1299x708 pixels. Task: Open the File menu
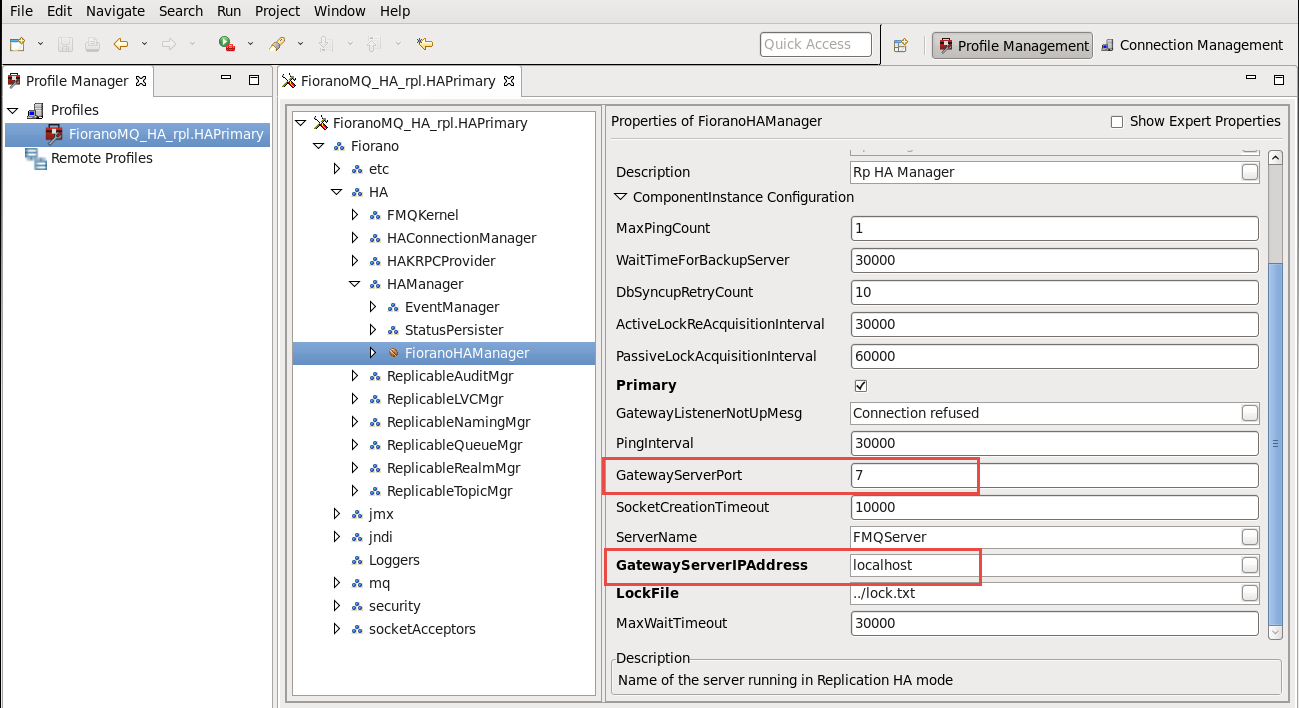21,11
